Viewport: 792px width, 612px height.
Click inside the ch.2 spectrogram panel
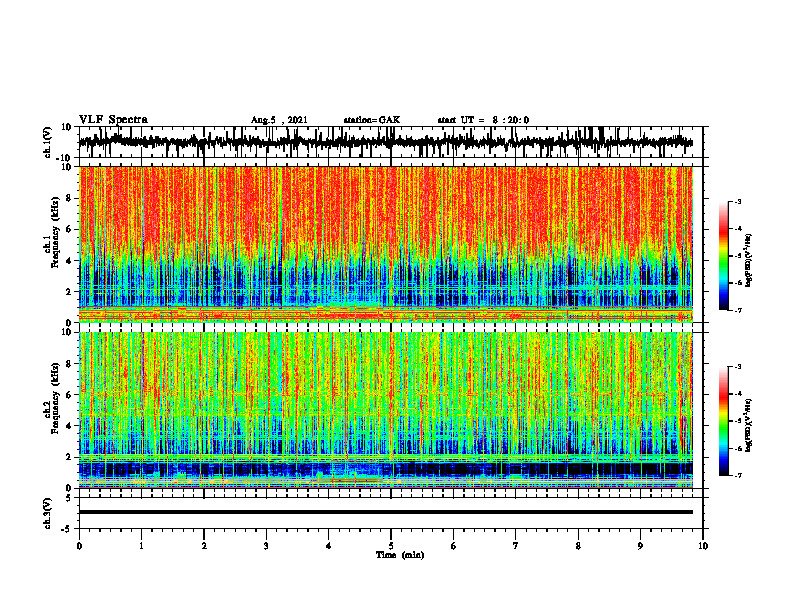[385, 410]
